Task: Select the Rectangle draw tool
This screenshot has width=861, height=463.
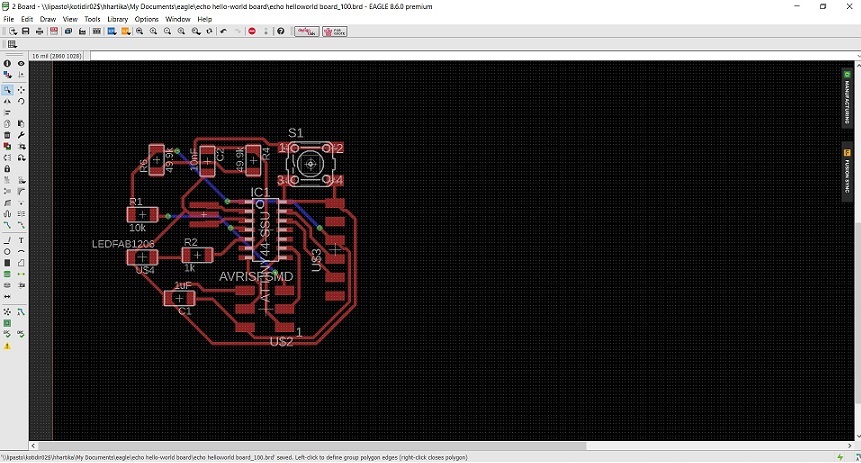Action: (7, 263)
